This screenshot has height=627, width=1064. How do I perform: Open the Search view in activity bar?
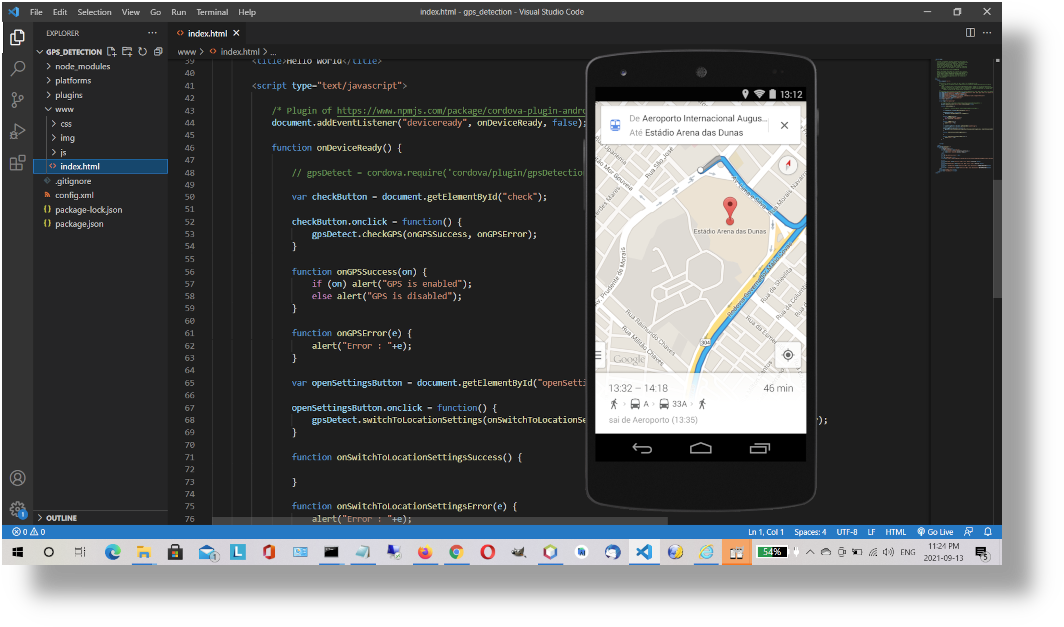[18, 68]
